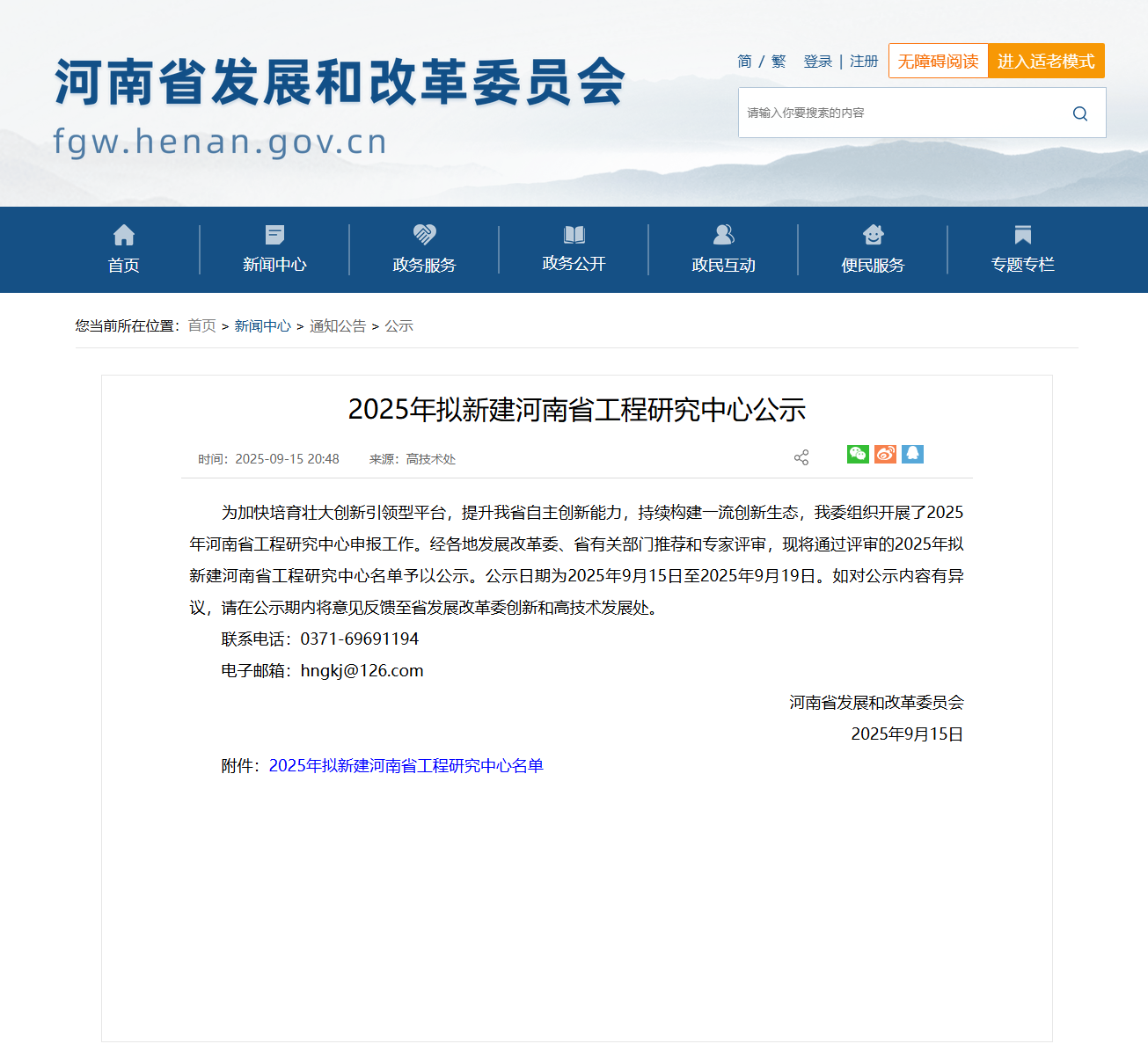Switch to simplified Chinese (简)
The height and width of the screenshot is (1044, 1148).
(x=744, y=62)
